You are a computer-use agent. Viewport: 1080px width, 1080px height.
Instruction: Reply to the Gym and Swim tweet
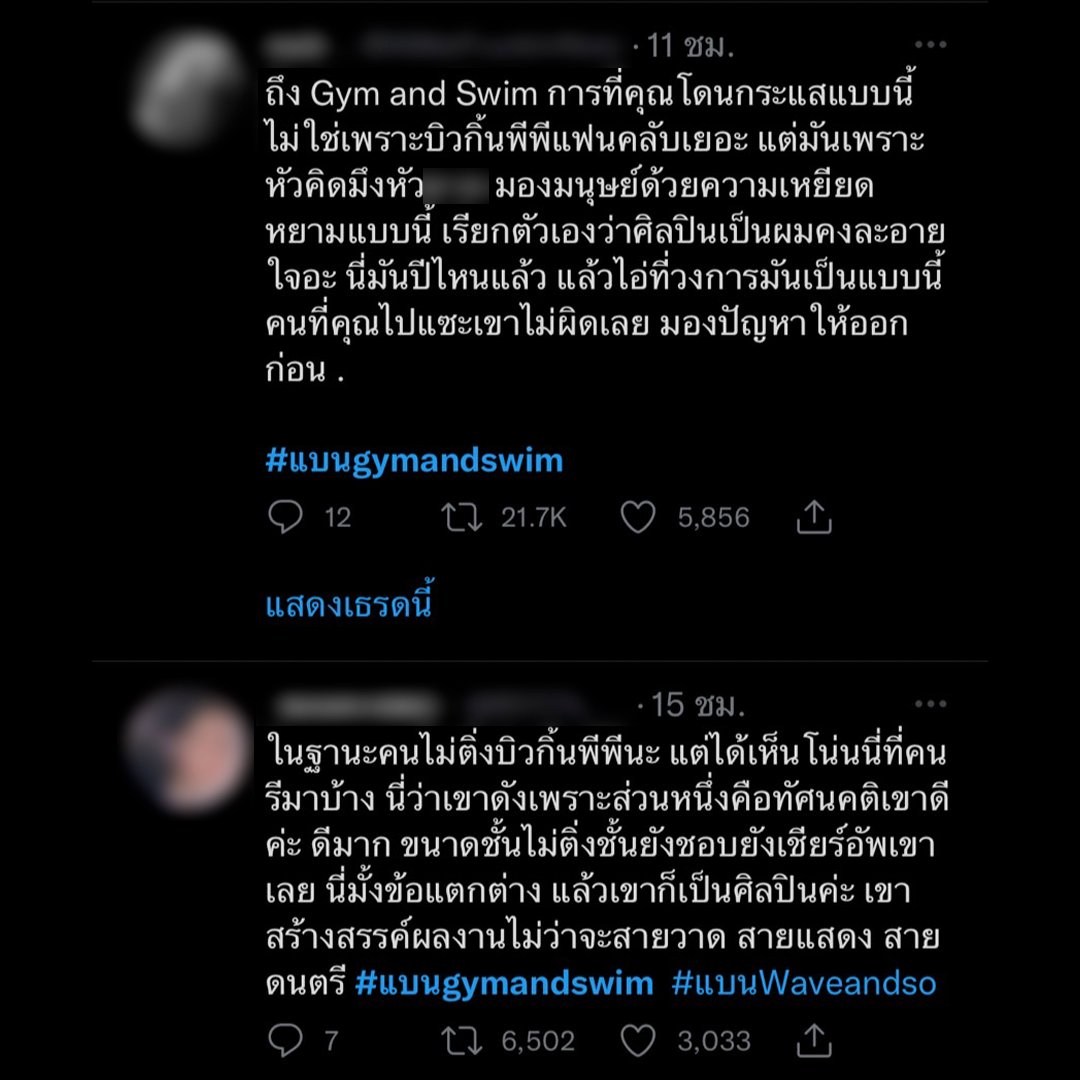pos(285,517)
